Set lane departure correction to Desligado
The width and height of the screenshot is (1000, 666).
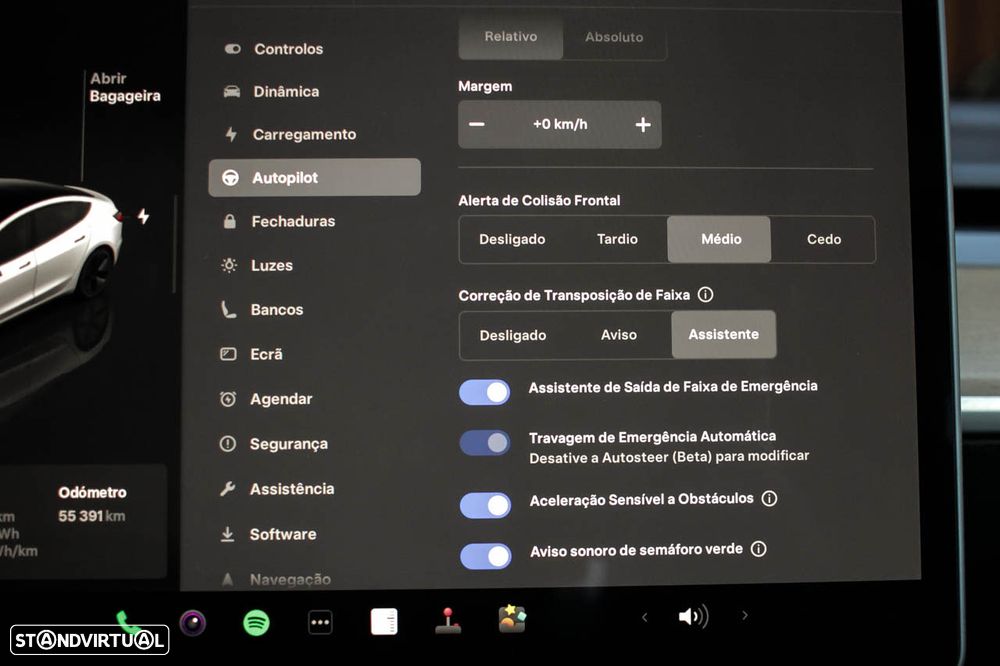point(513,335)
